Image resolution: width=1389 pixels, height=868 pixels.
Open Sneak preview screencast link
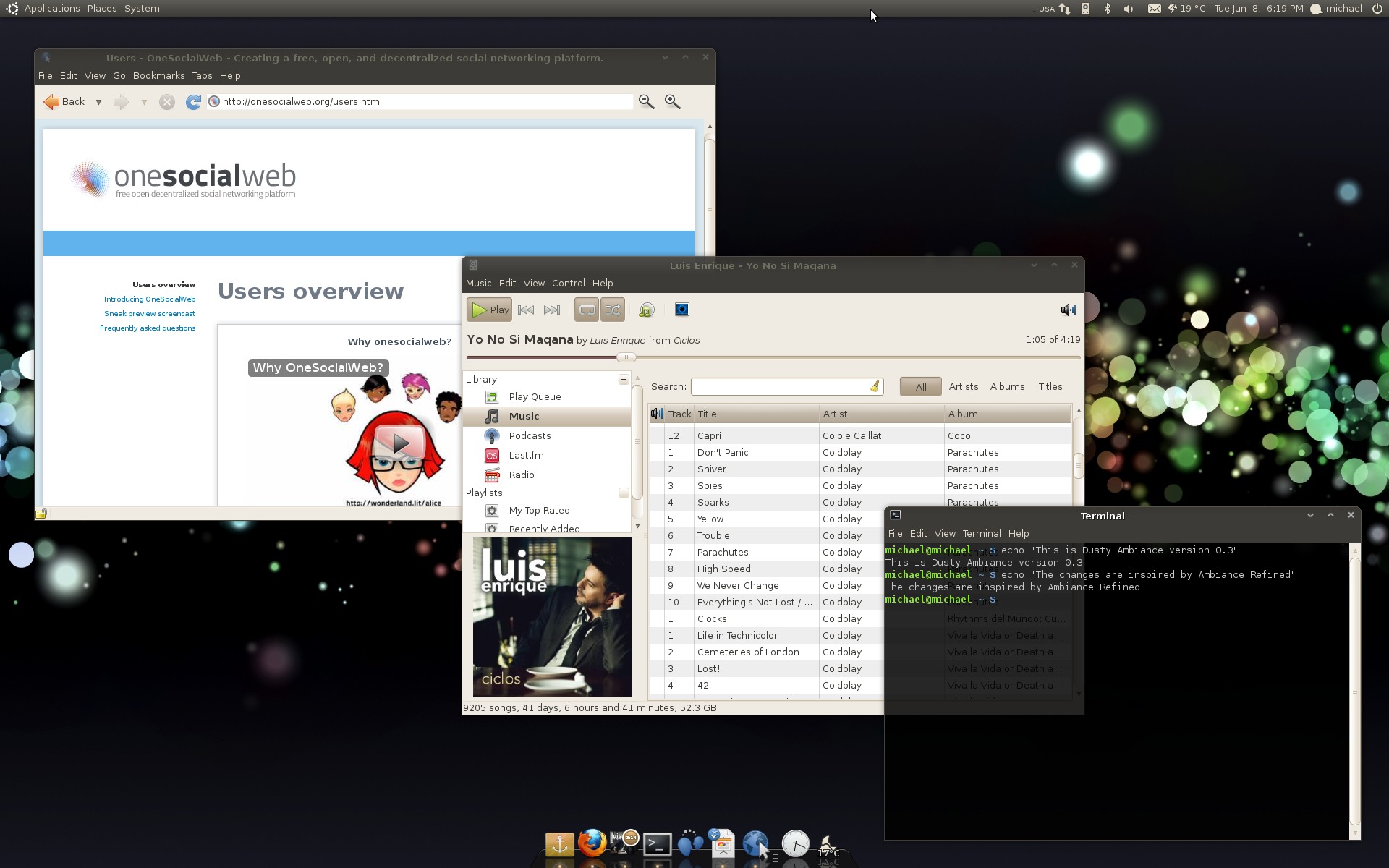(150, 313)
